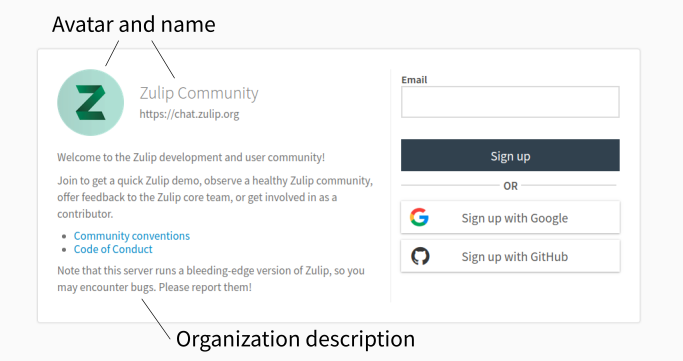Click the OR separator text

(510, 186)
